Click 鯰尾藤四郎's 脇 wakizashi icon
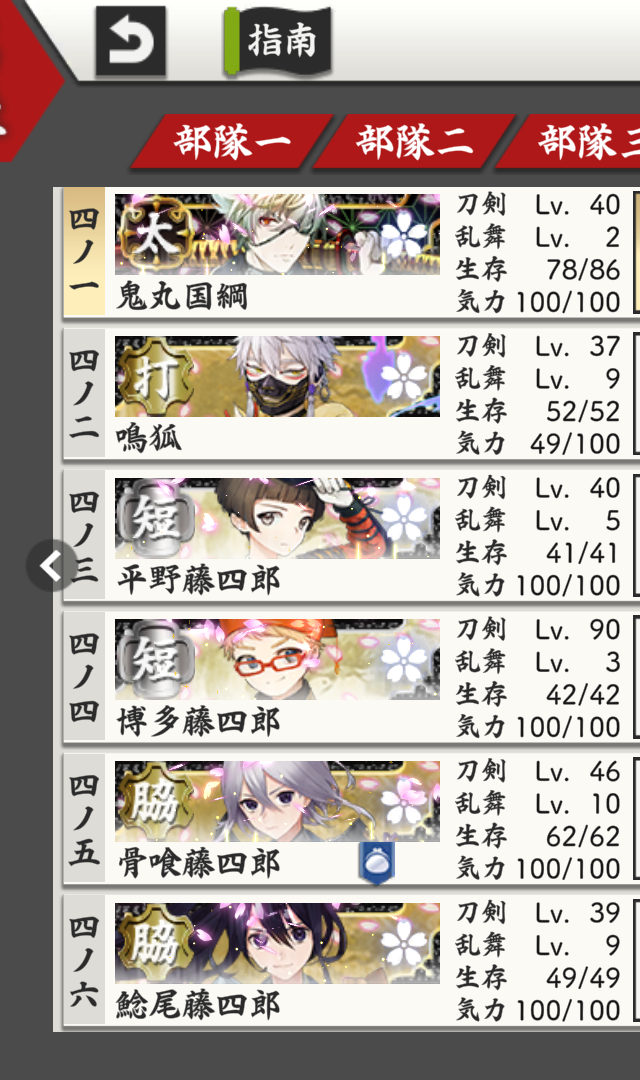The width and height of the screenshot is (640, 1080). tap(155, 943)
